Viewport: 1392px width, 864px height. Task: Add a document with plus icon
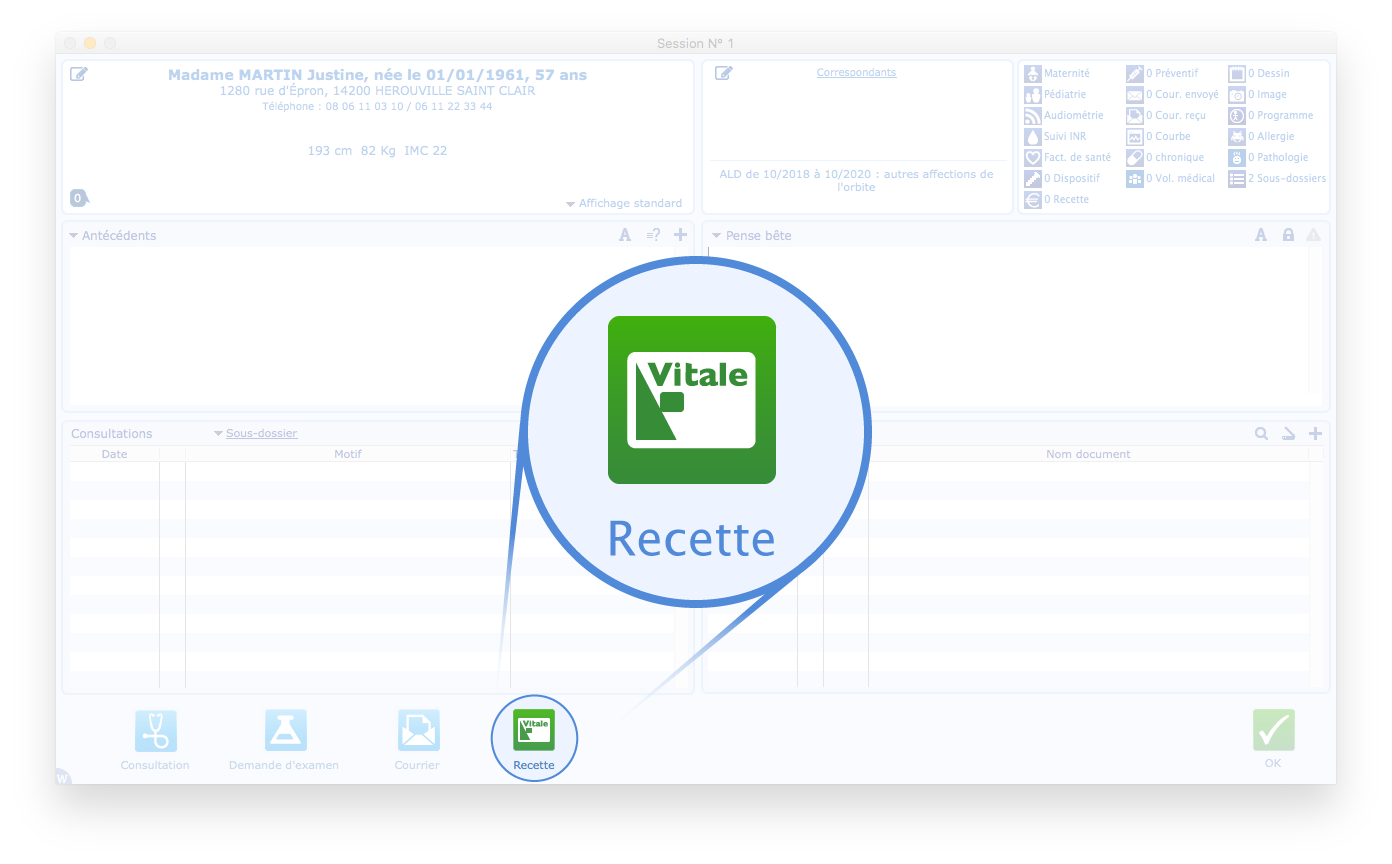pos(1315,434)
